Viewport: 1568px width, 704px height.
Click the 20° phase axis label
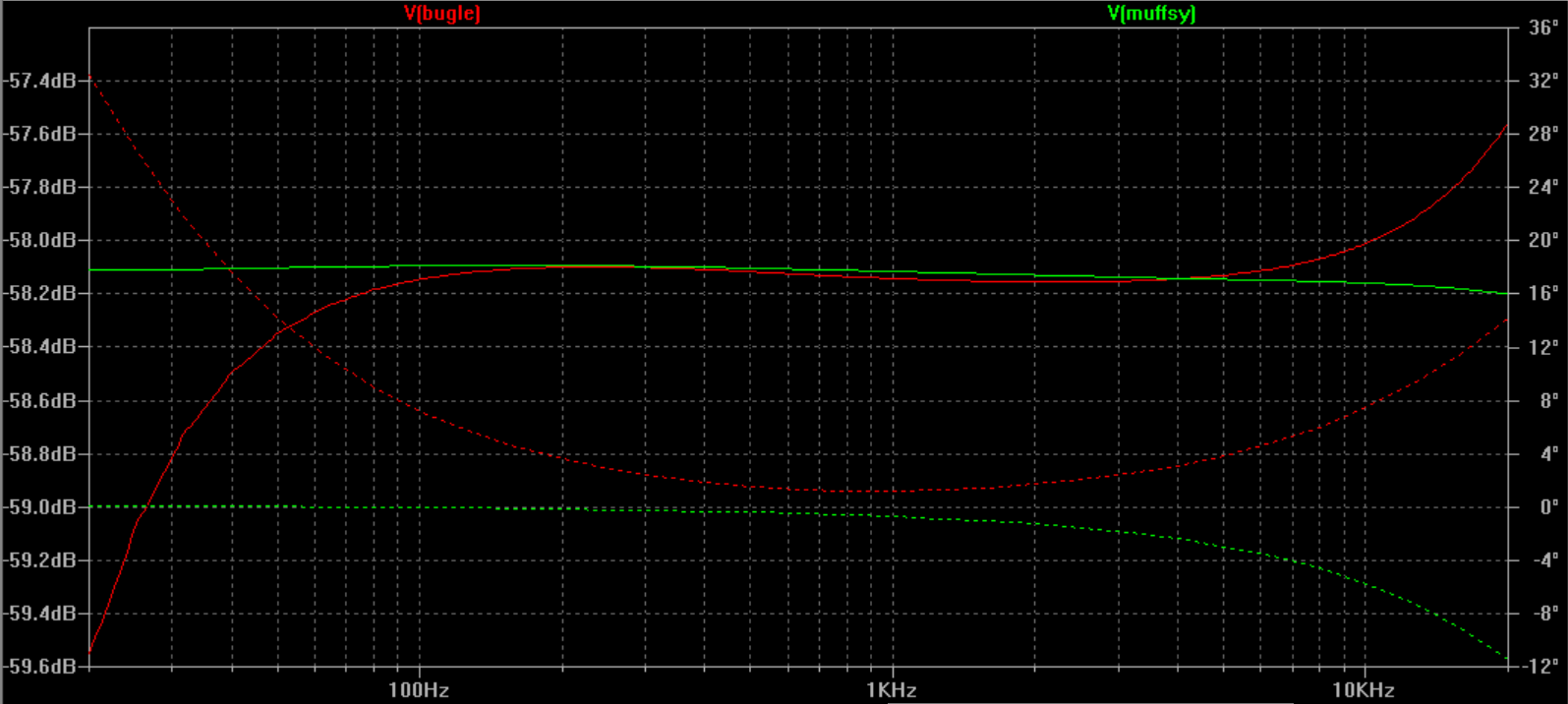1542,240
